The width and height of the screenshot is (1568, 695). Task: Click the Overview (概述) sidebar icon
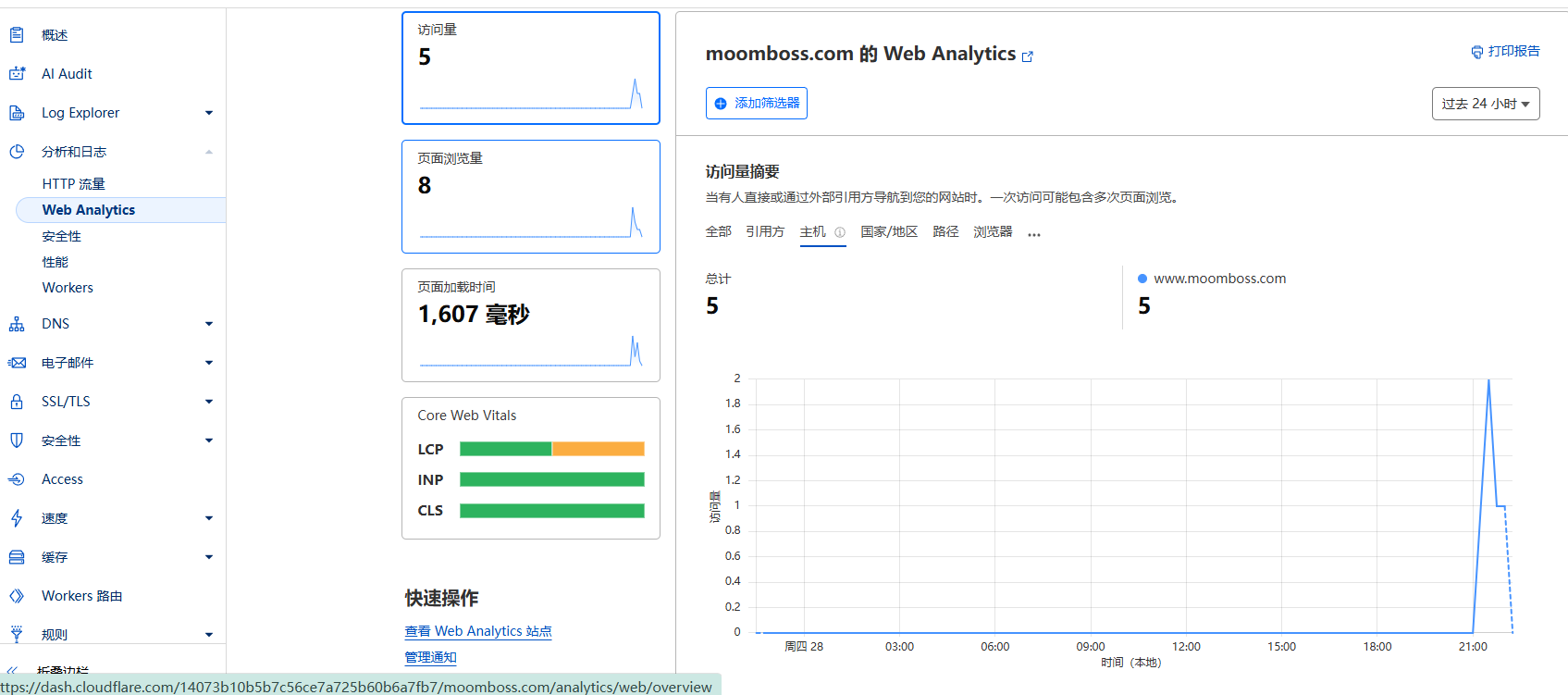coord(17,35)
